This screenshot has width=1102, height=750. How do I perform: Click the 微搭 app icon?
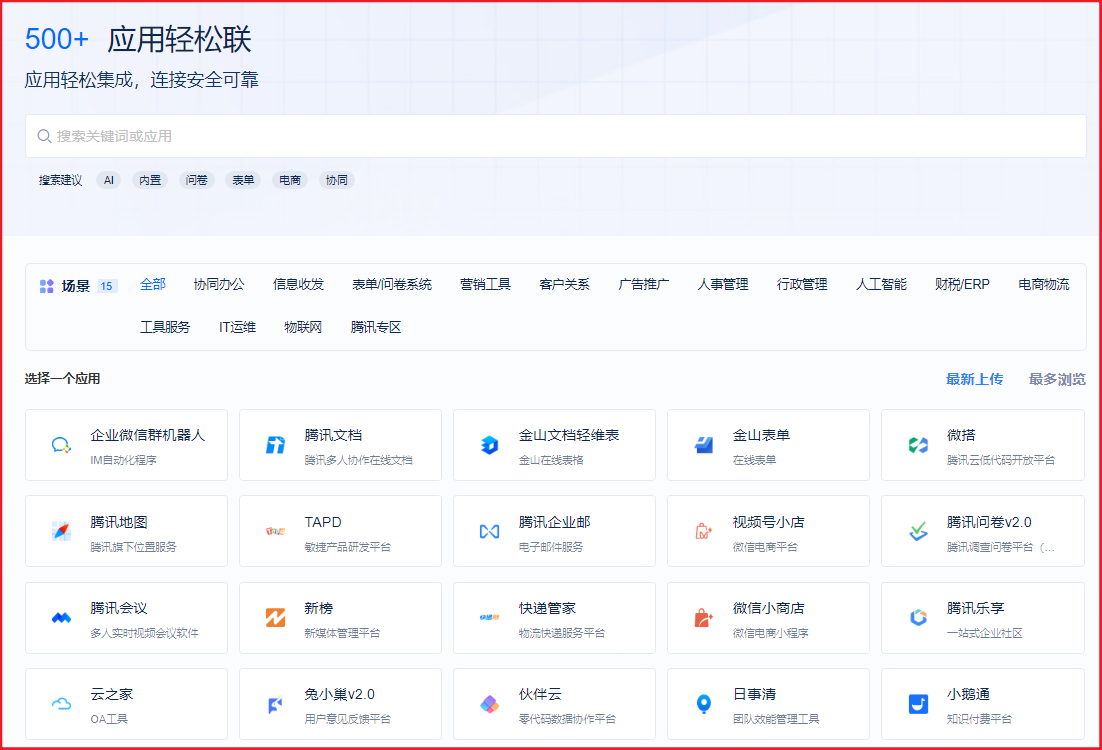point(918,445)
